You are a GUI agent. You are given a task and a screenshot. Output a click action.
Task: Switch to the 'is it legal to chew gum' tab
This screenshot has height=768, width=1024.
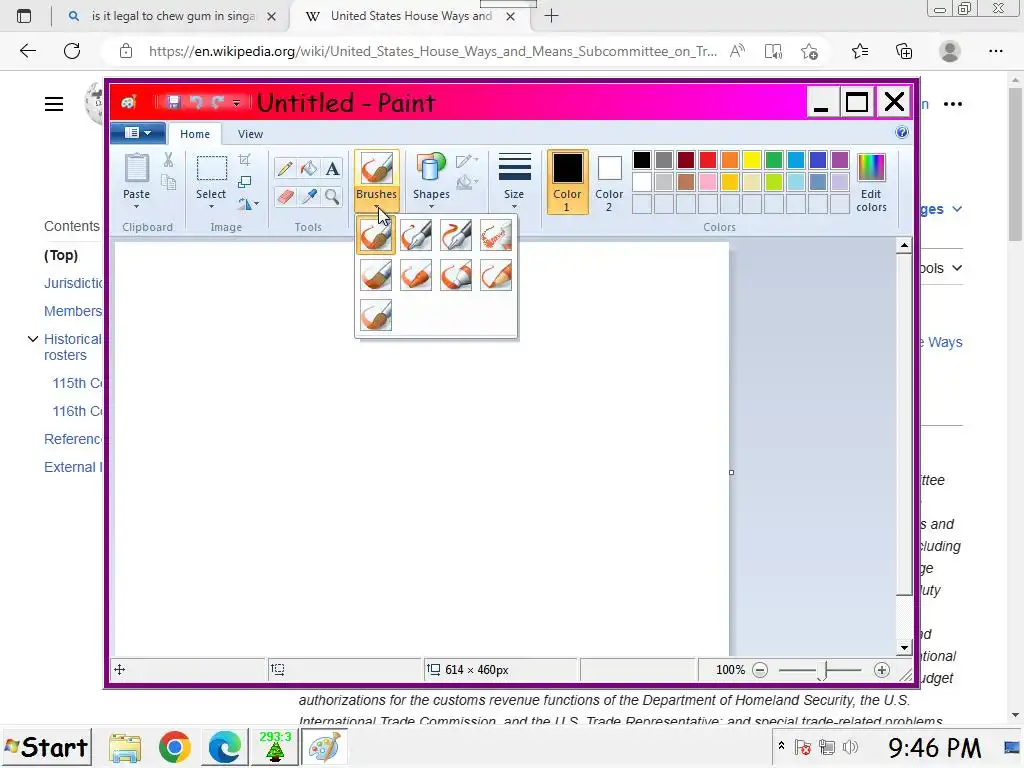click(173, 16)
